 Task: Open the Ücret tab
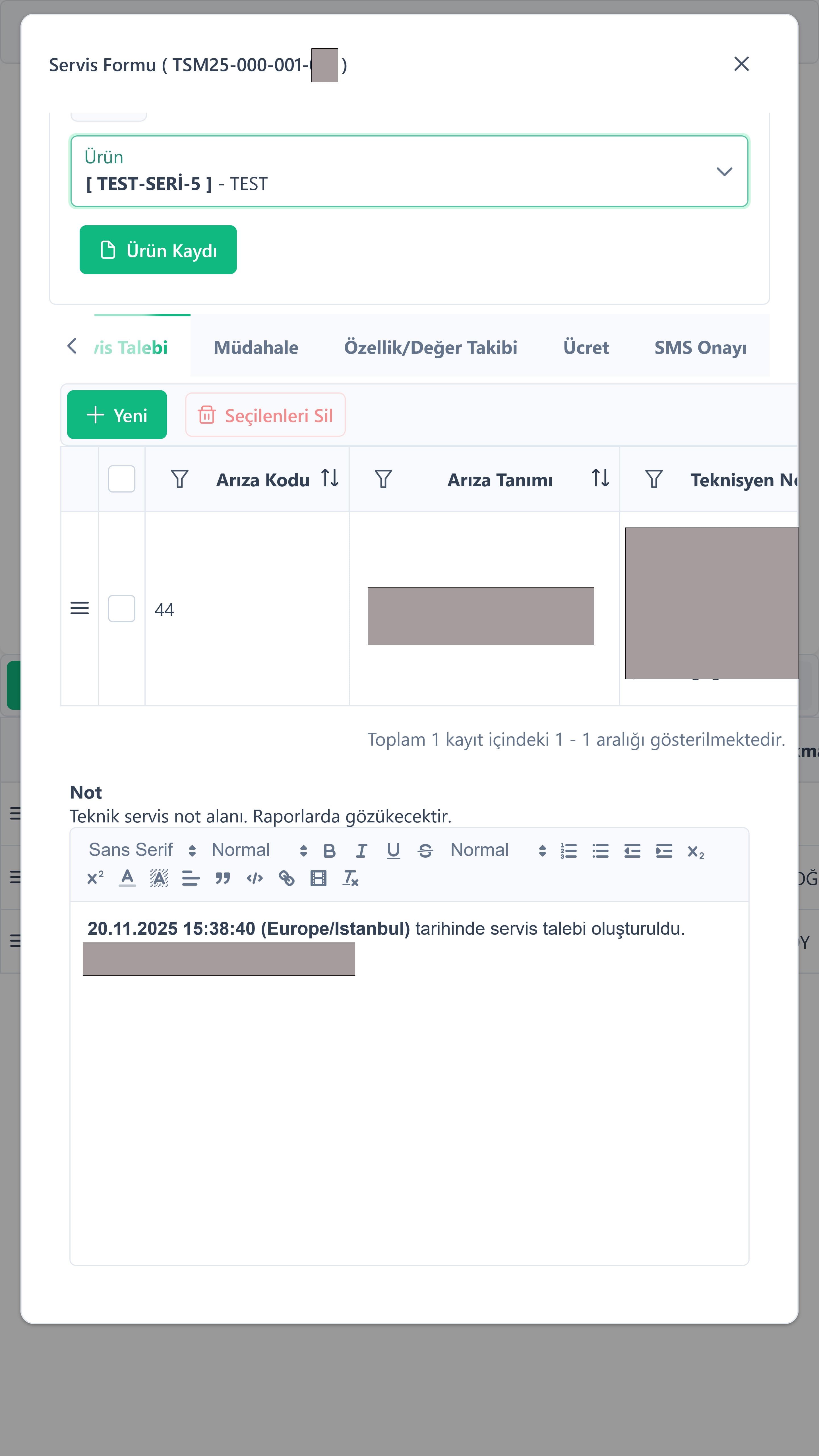586,347
